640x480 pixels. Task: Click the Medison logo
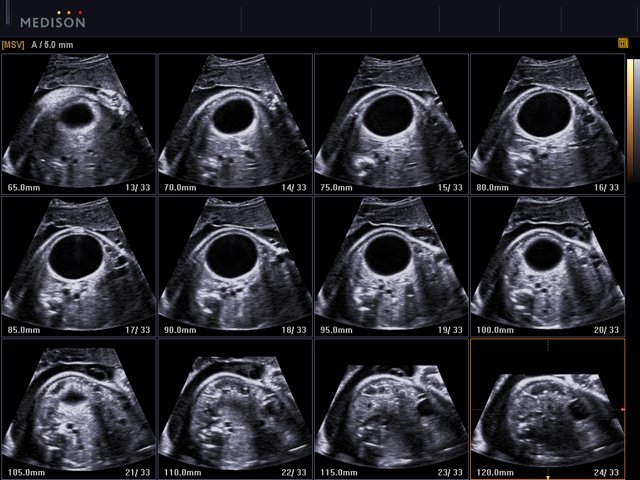[x=52, y=19]
